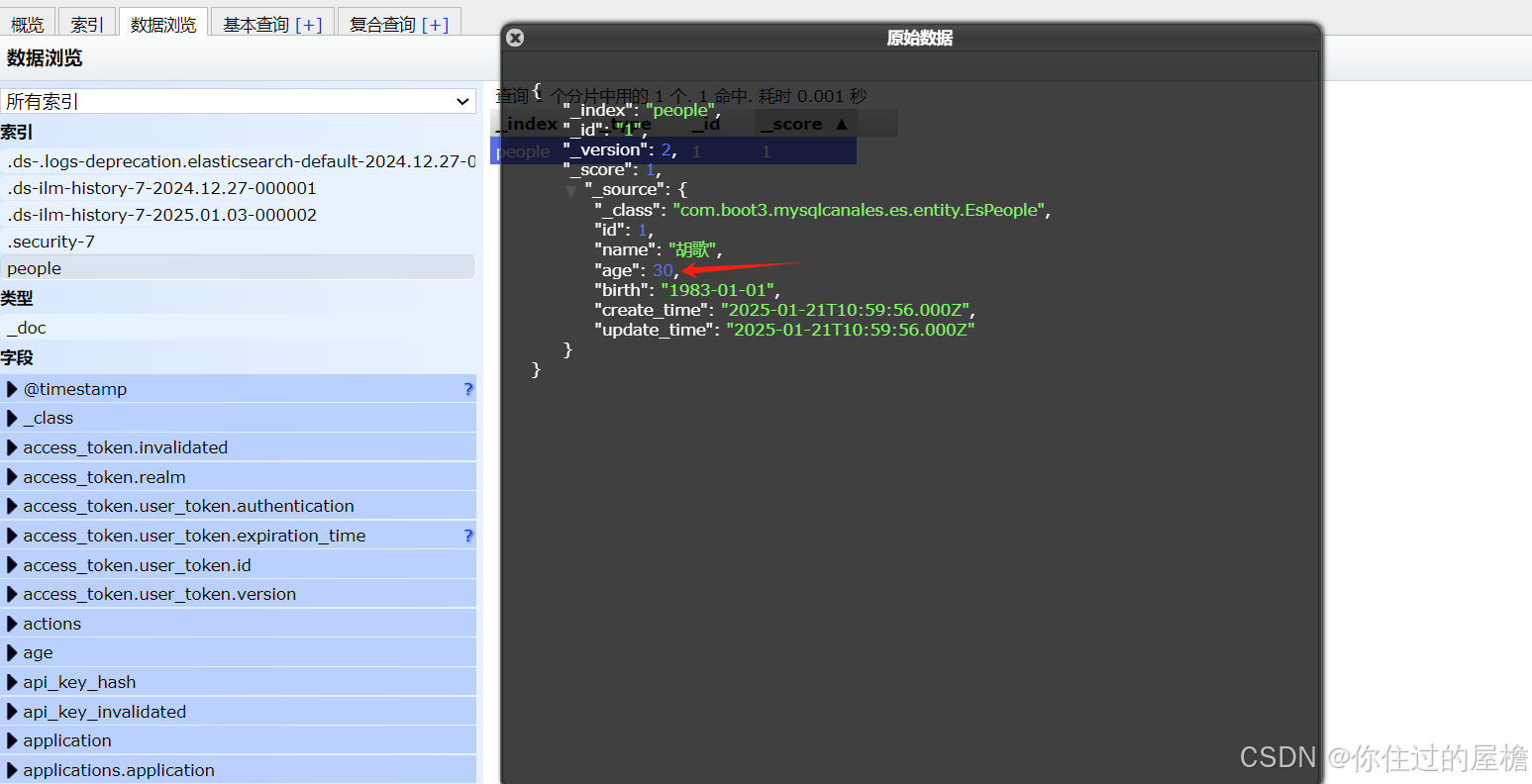Click the help ? icon beside expiration_time

468,536
